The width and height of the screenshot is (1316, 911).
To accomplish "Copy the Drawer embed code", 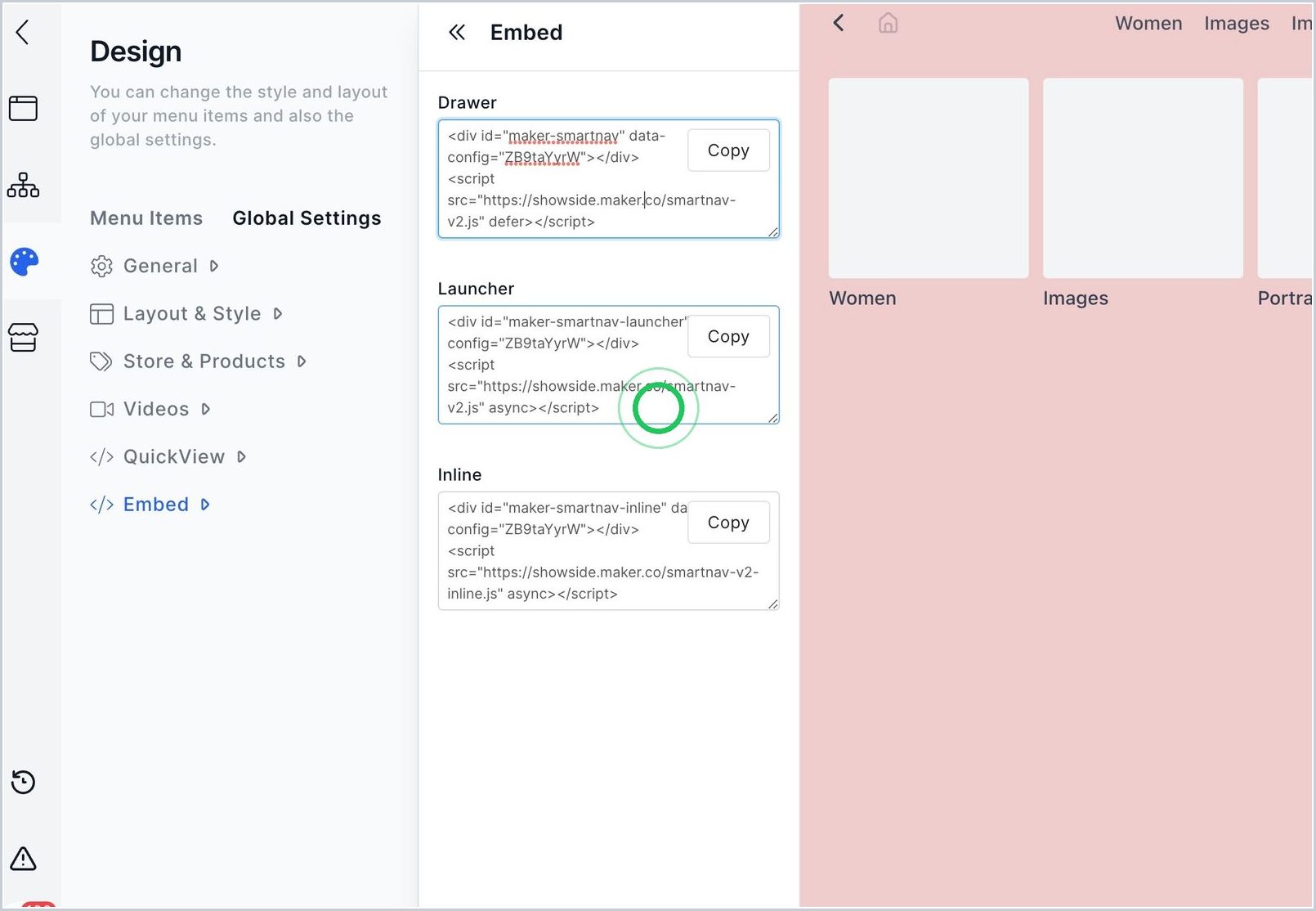I will tap(728, 150).
